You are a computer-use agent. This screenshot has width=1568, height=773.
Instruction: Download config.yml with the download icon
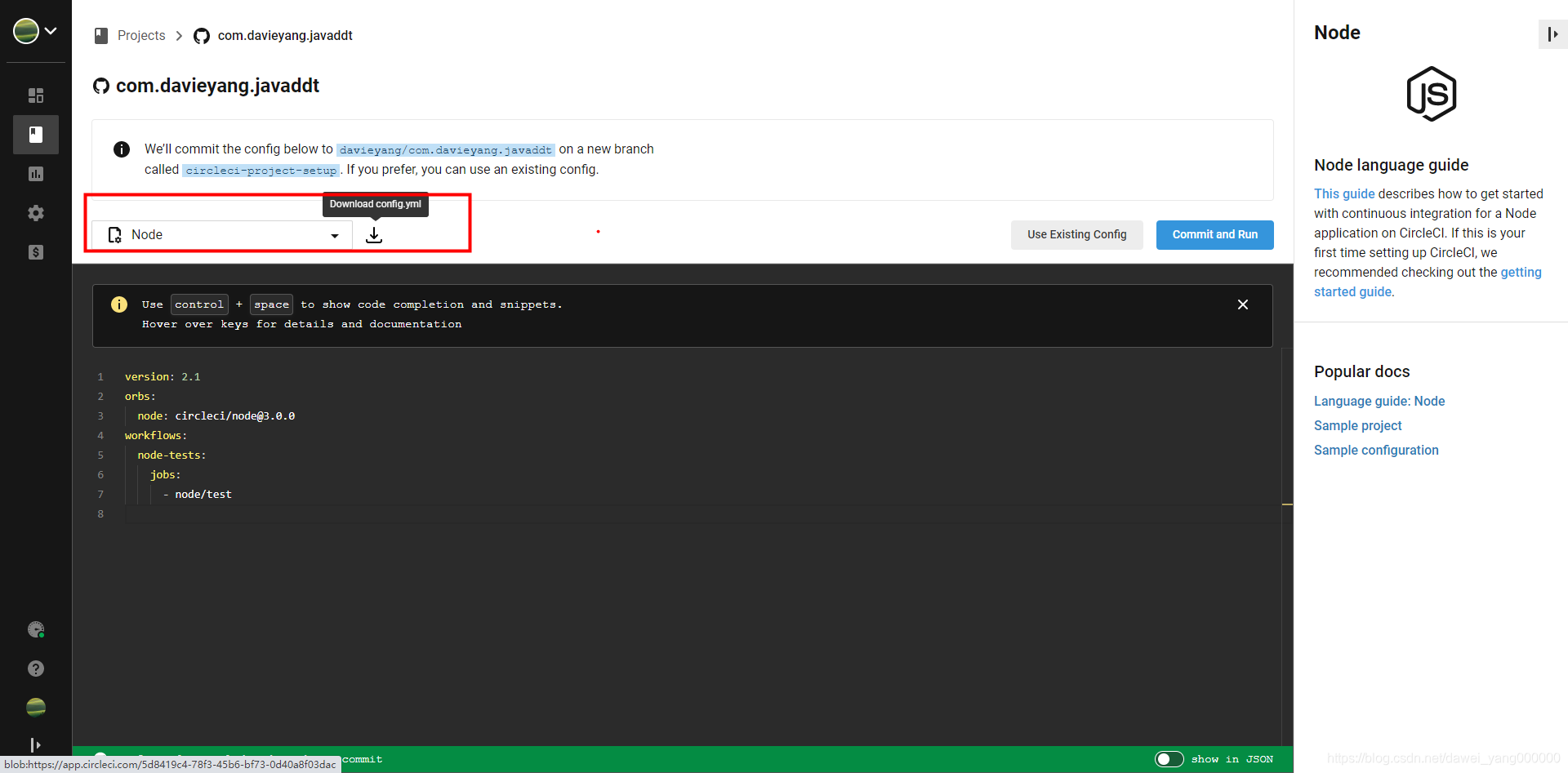tap(374, 235)
